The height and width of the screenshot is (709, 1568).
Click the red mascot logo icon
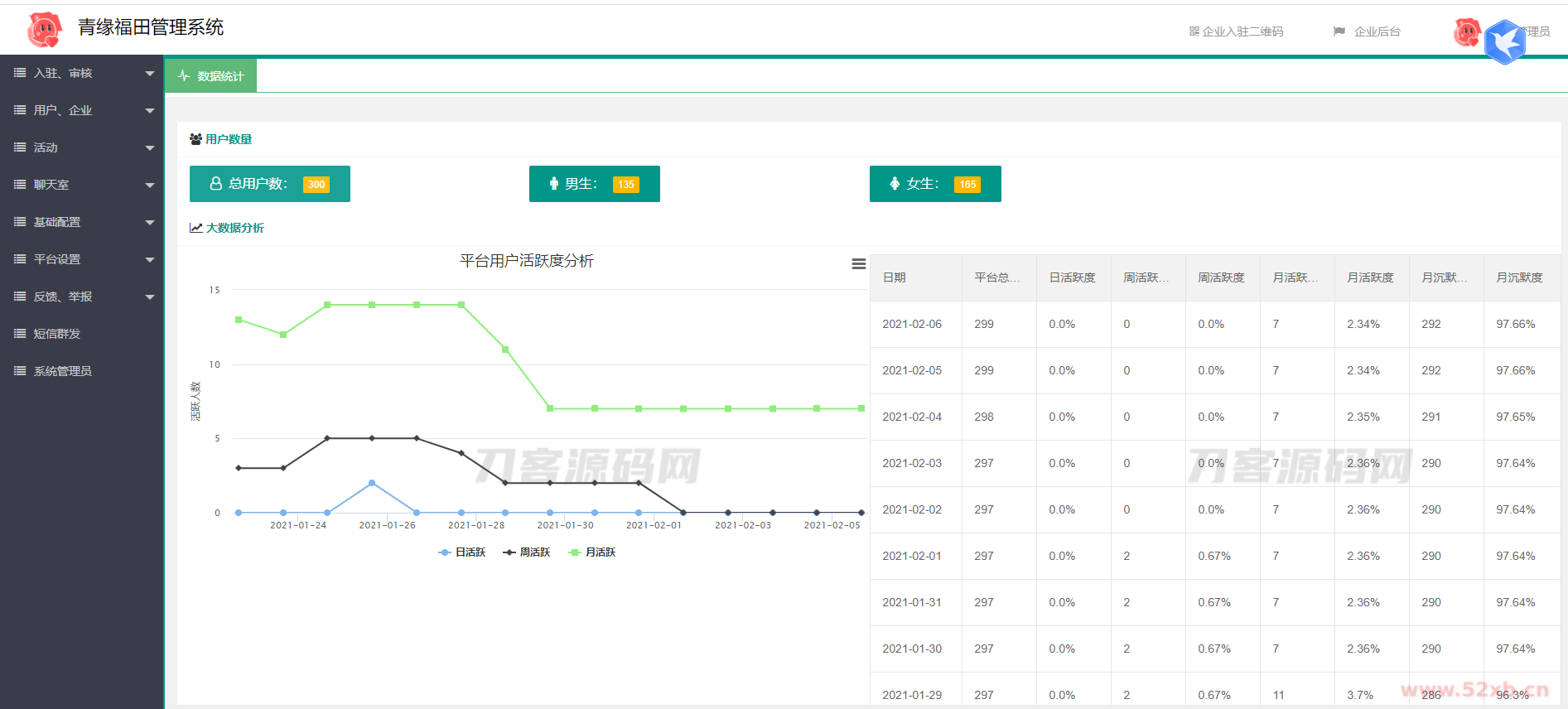pyautogui.click(x=45, y=30)
